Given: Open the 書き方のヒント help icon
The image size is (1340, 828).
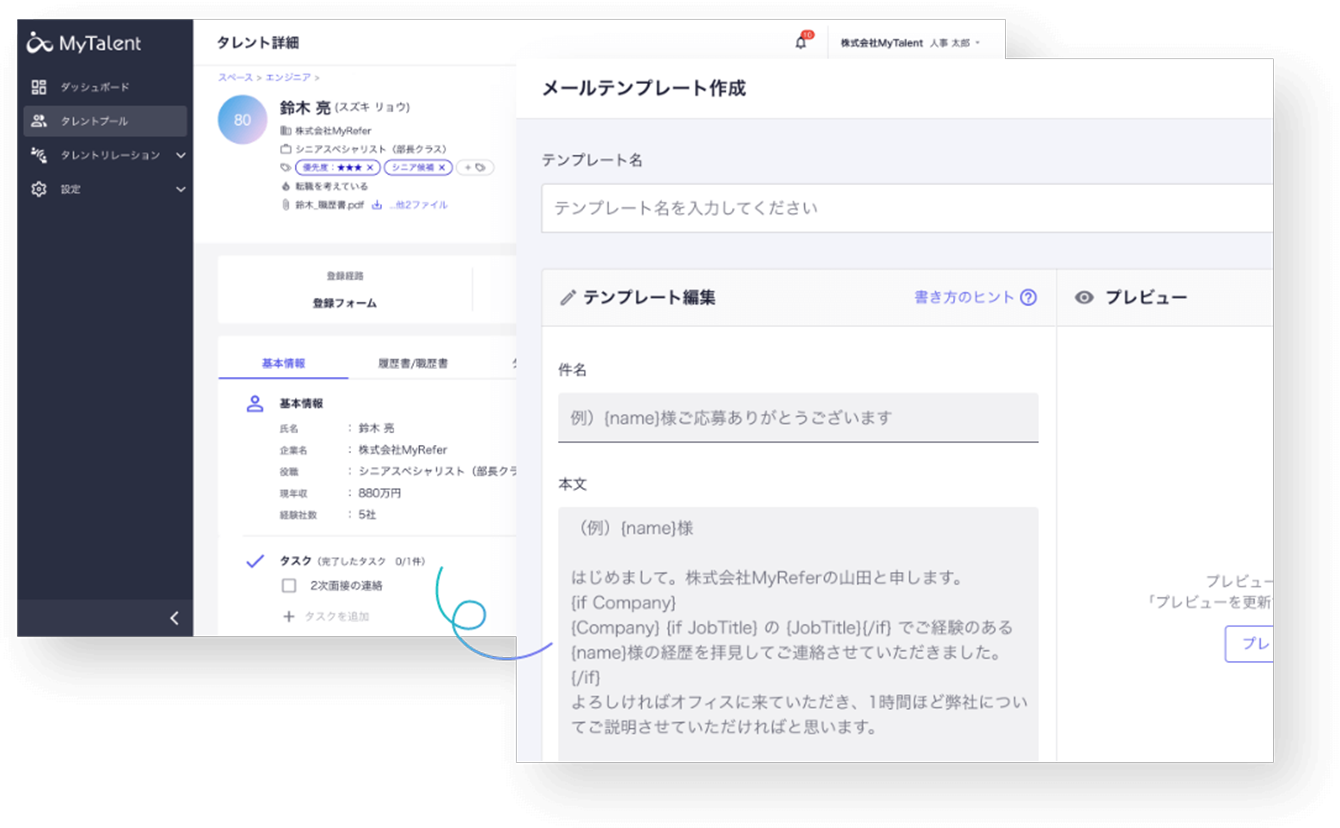Looking at the screenshot, I should pyautogui.click(x=1028, y=298).
